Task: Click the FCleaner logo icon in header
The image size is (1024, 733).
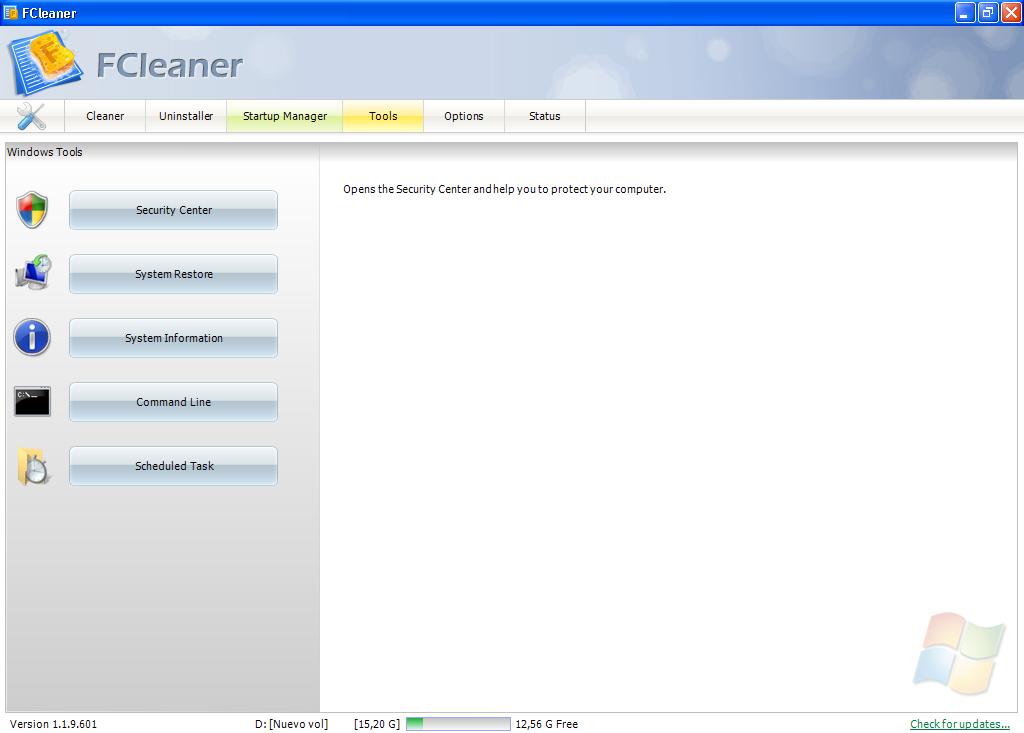Action: click(46, 63)
